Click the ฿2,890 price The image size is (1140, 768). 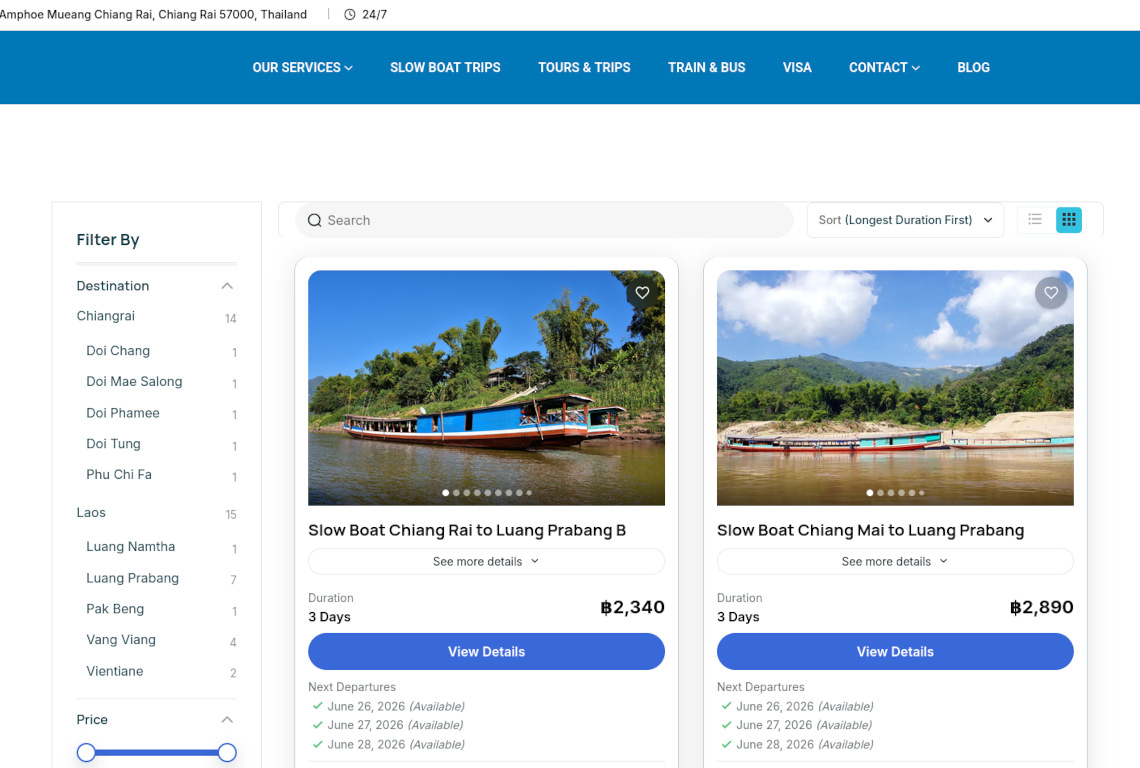coord(1041,607)
